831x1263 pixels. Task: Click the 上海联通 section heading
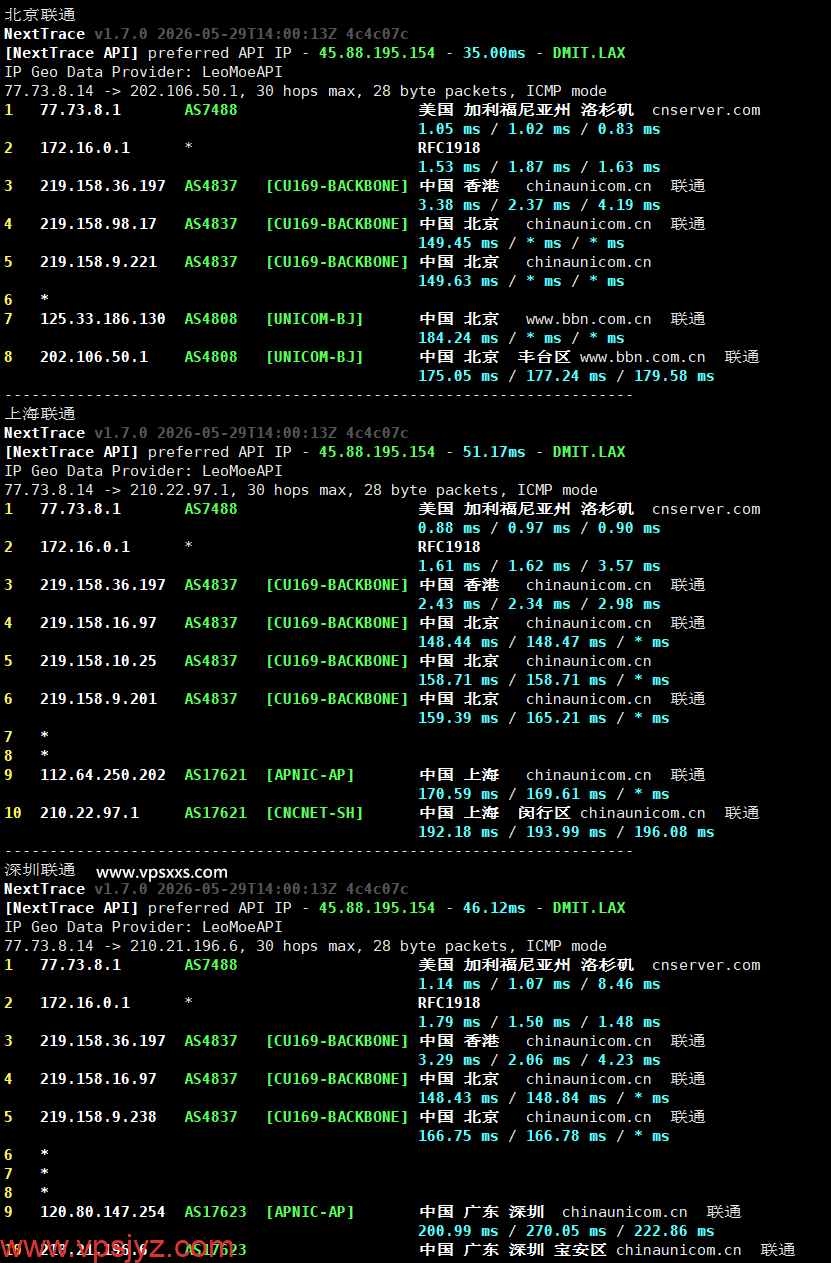click(40, 414)
